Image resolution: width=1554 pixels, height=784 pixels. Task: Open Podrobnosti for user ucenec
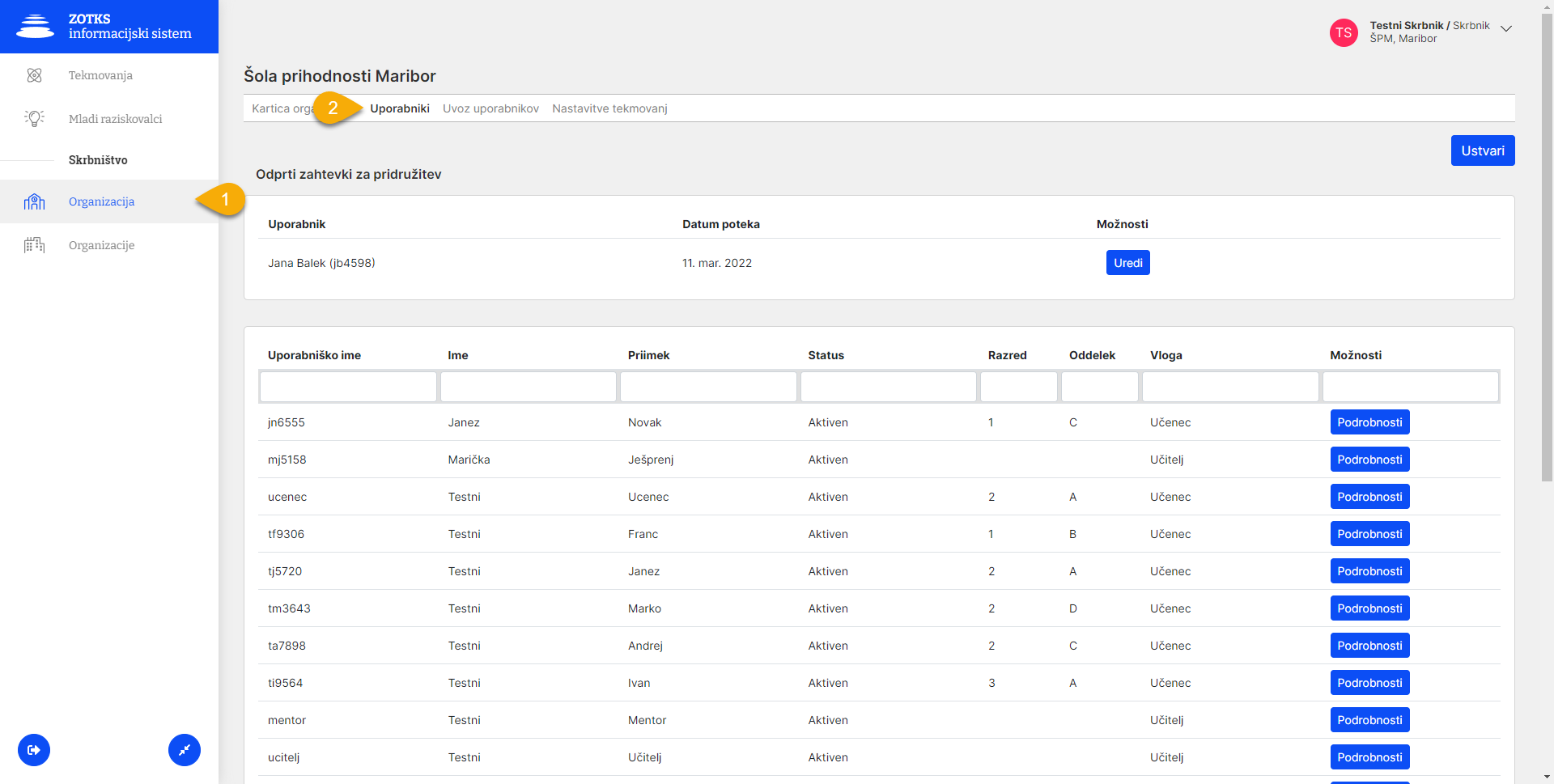[1369, 497]
